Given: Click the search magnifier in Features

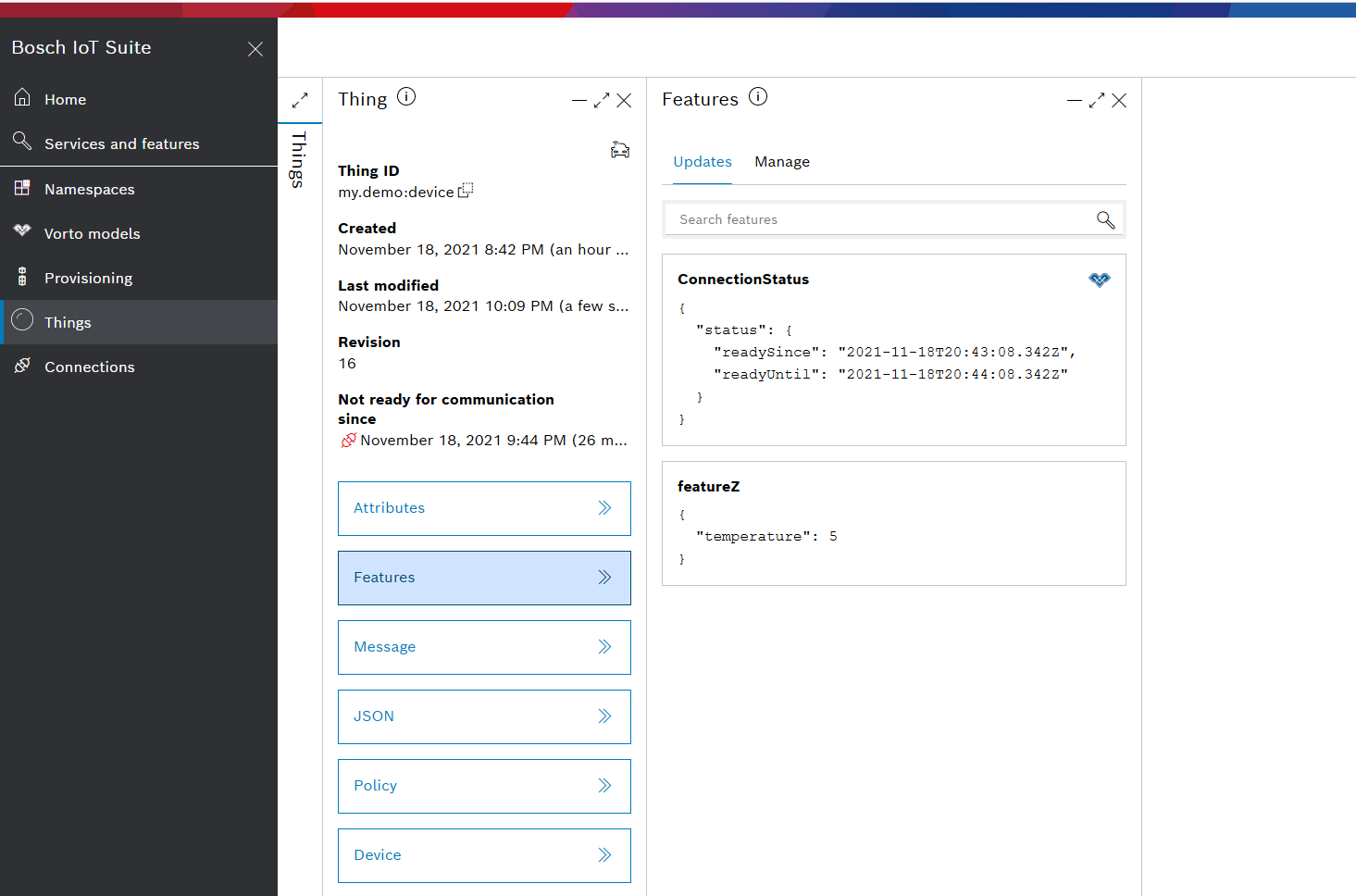Looking at the screenshot, I should [x=1105, y=219].
